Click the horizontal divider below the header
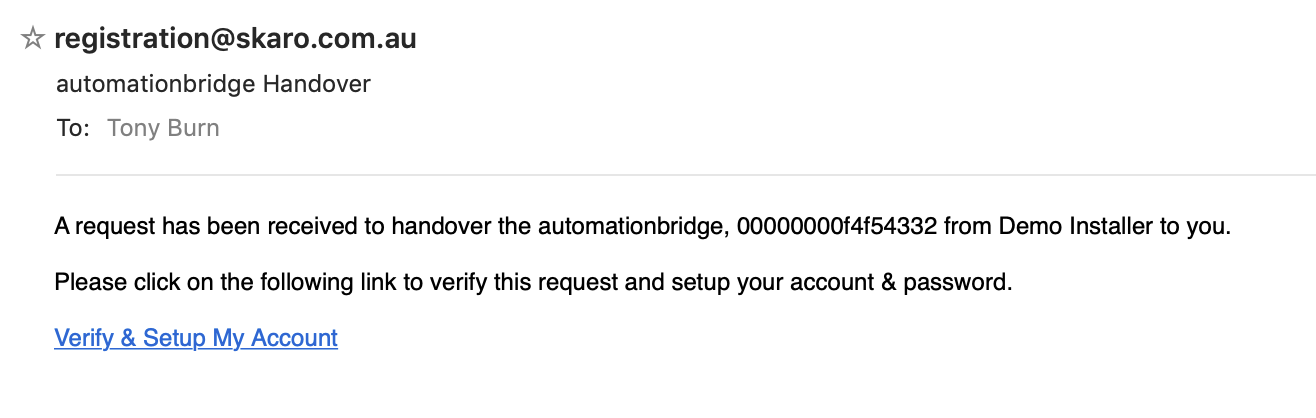The height and width of the screenshot is (418, 1316). (680, 176)
